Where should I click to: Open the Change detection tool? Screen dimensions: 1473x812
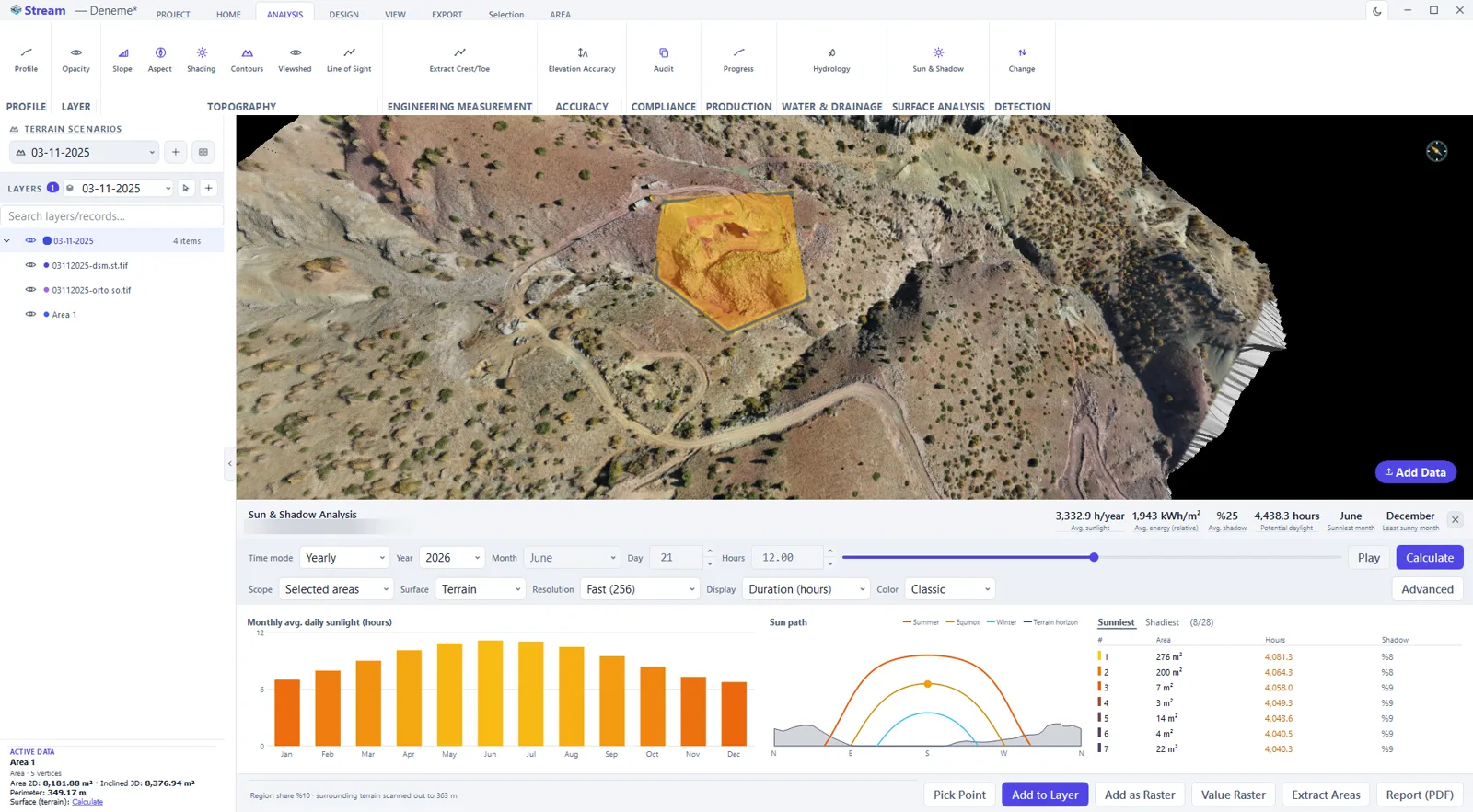point(1022,59)
